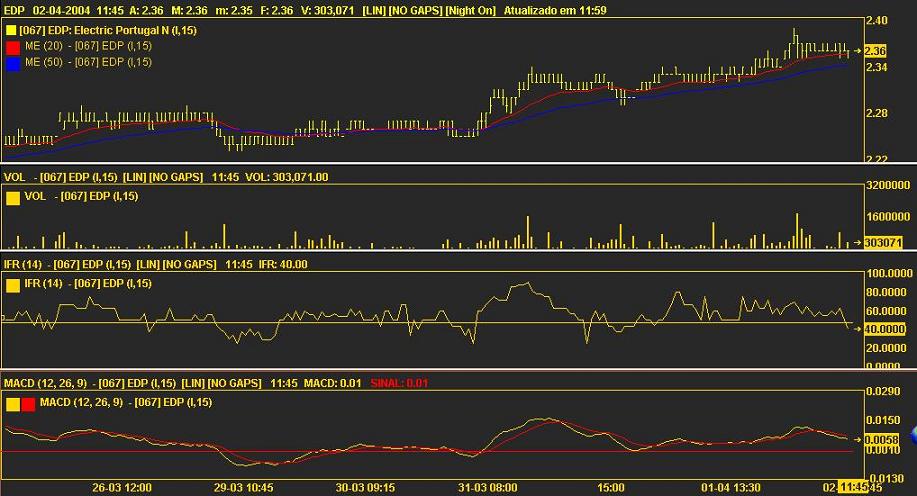Click the yellow MACD legend swatch
Screen dimensions: 917x496
pos(13,404)
